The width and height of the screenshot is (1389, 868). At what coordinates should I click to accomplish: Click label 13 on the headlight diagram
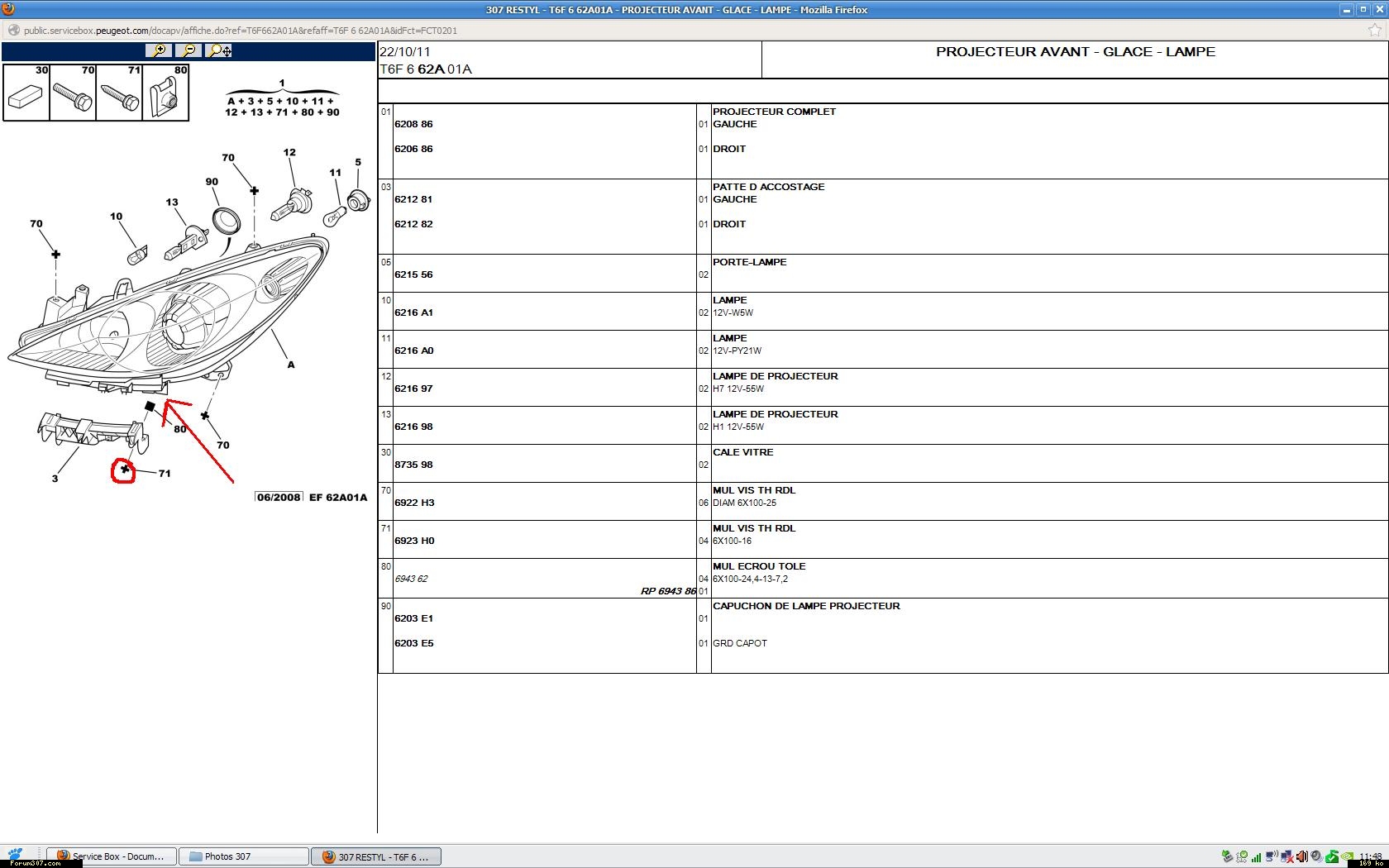click(172, 202)
